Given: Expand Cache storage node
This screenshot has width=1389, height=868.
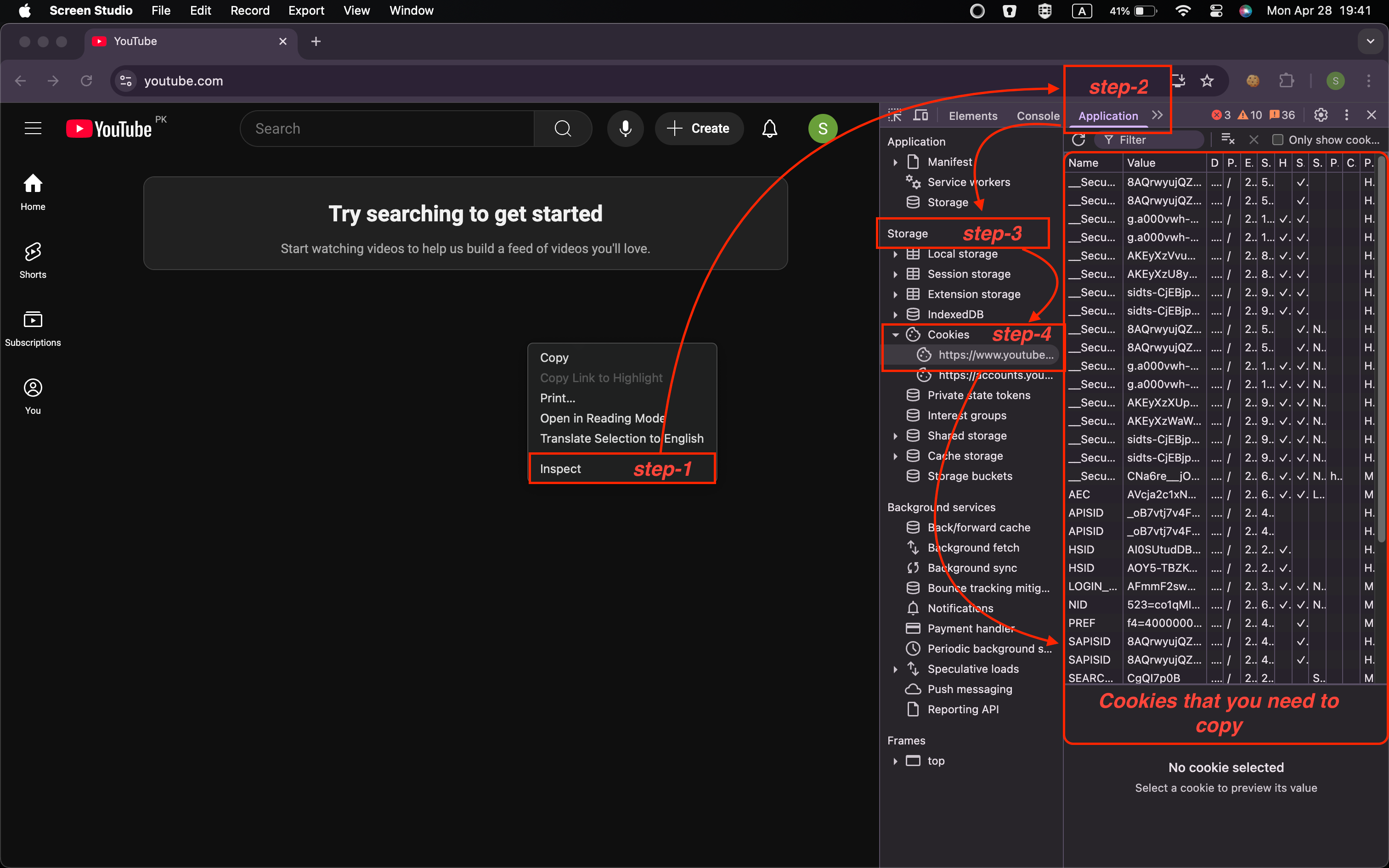Looking at the screenshot, I should click(895, 456).
